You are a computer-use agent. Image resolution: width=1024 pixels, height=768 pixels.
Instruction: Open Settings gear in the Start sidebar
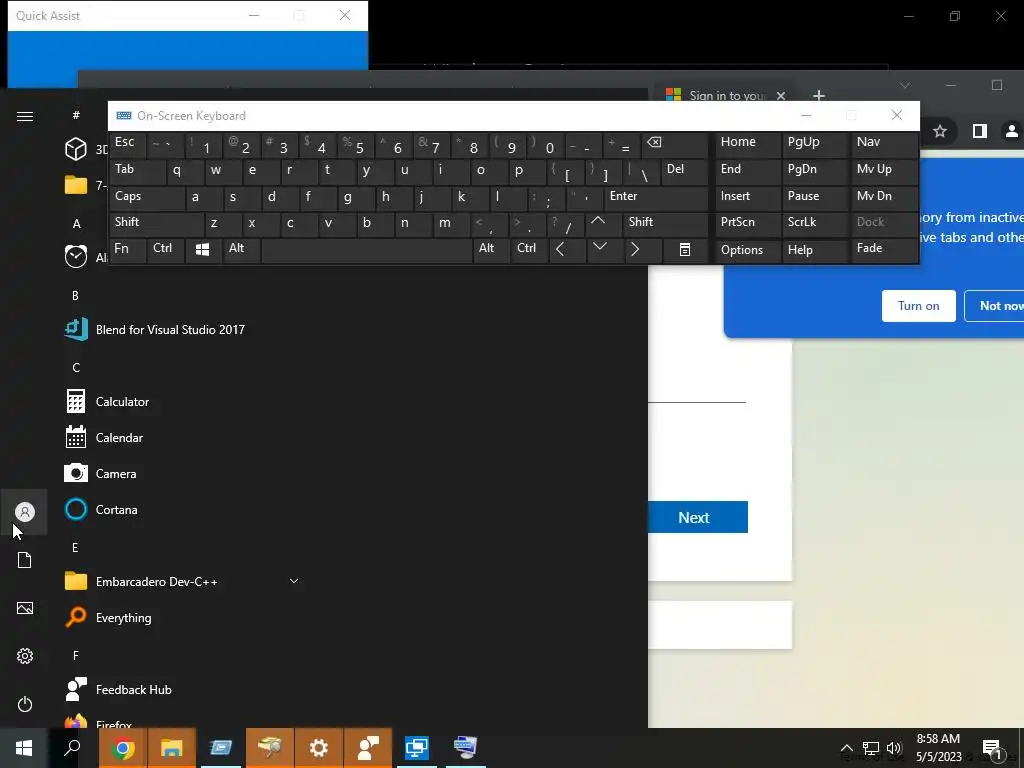[x=25, y=656]
